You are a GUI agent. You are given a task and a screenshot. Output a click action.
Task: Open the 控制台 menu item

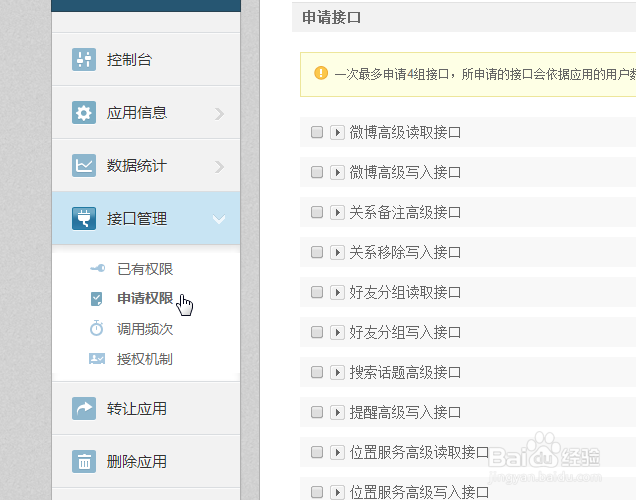(x=146, y=59)
